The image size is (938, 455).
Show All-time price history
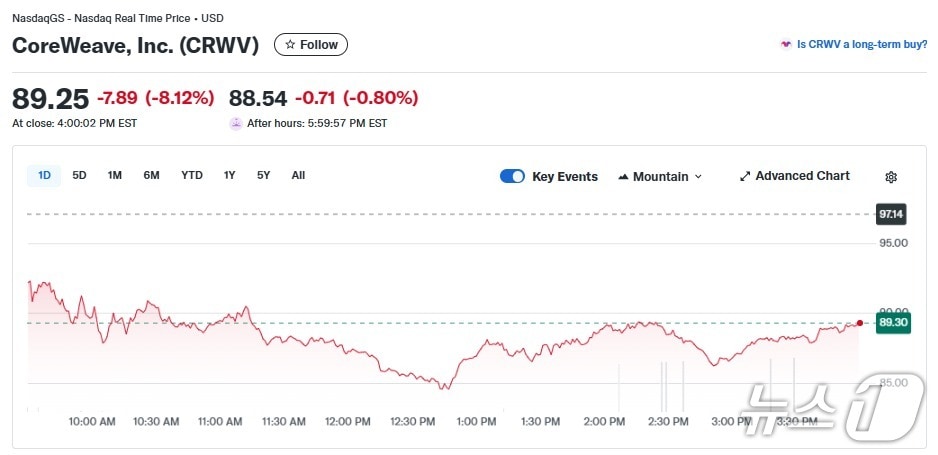click(x=298, y=176)
